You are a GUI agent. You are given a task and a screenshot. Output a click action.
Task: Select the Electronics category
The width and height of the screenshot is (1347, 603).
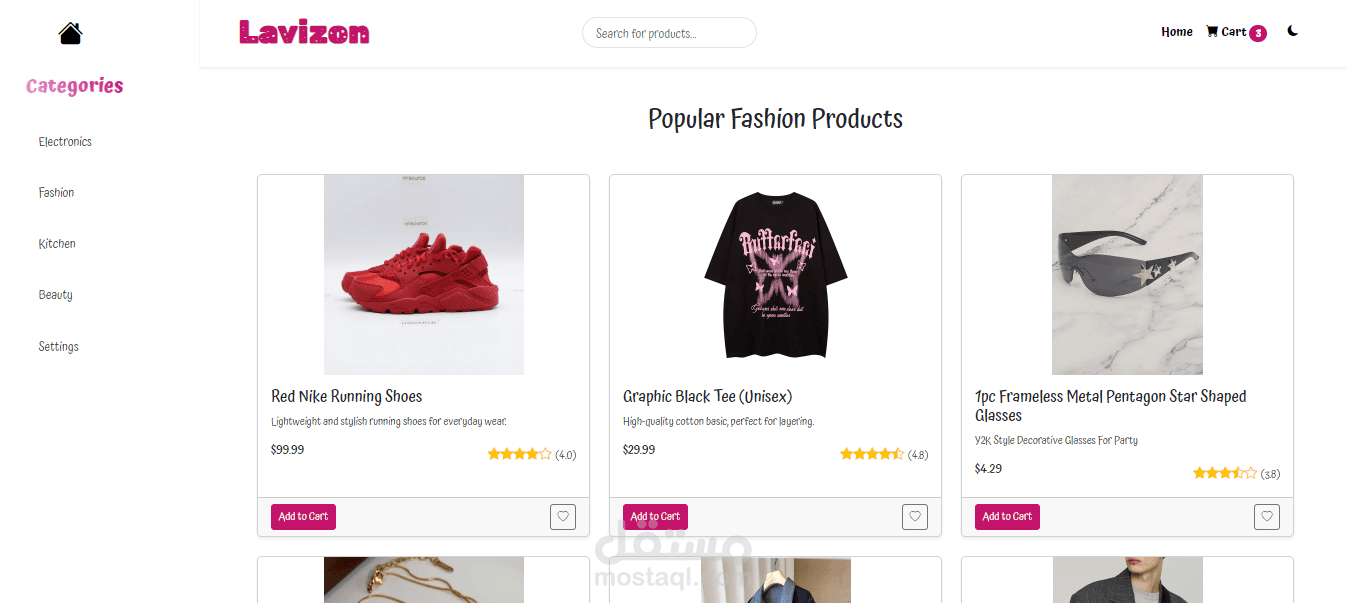click(65, 142)
